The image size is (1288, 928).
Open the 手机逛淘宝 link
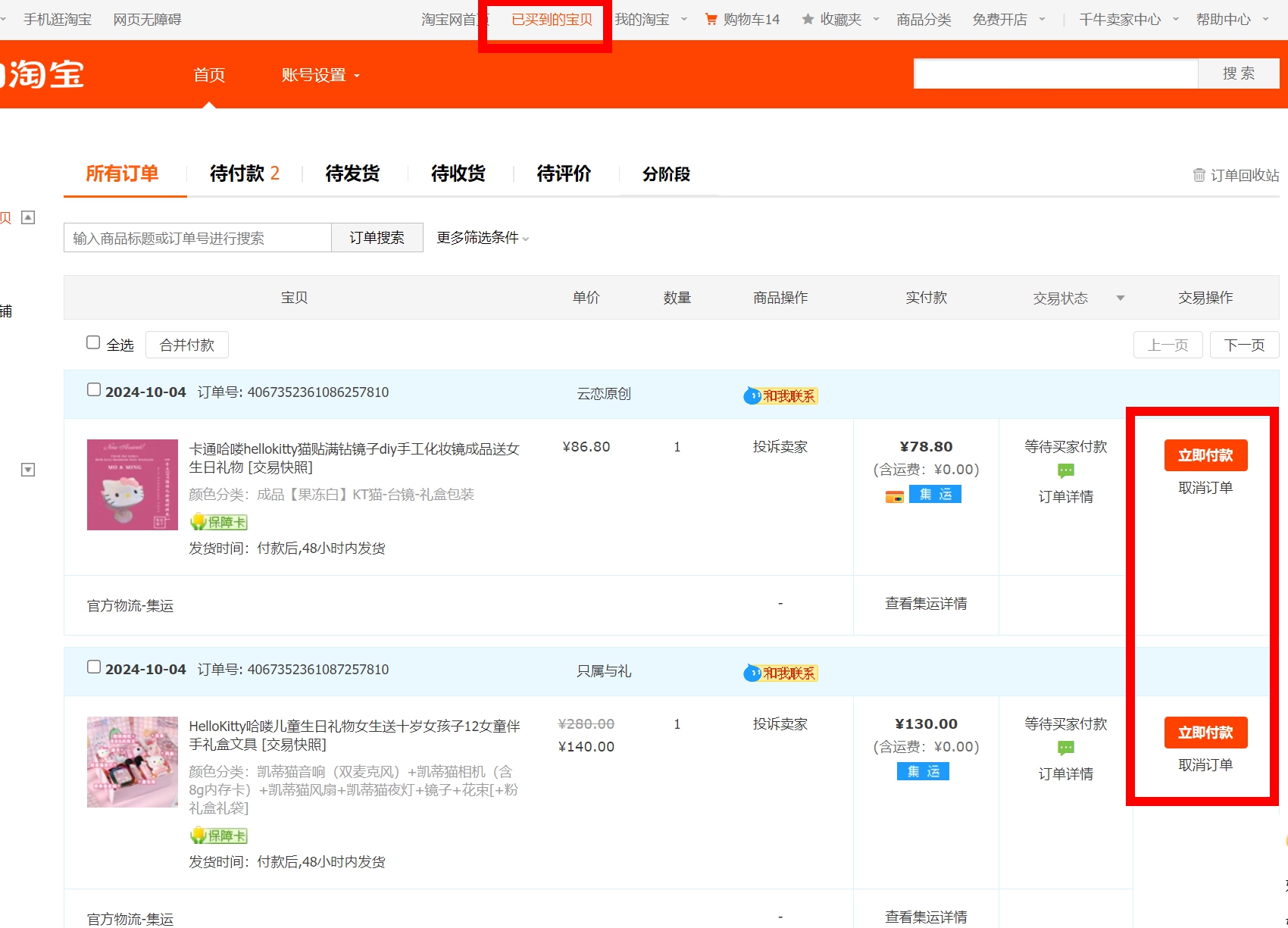tap(58, 19)
